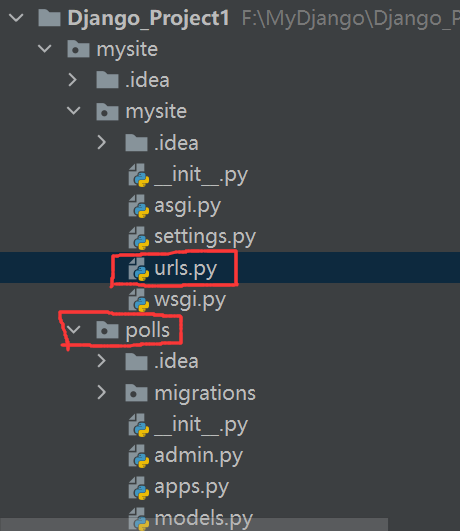Image resolution: width=460 pixels, height=531 pixels.
Task: Select models.py in the tree
Action: (204, 518)
